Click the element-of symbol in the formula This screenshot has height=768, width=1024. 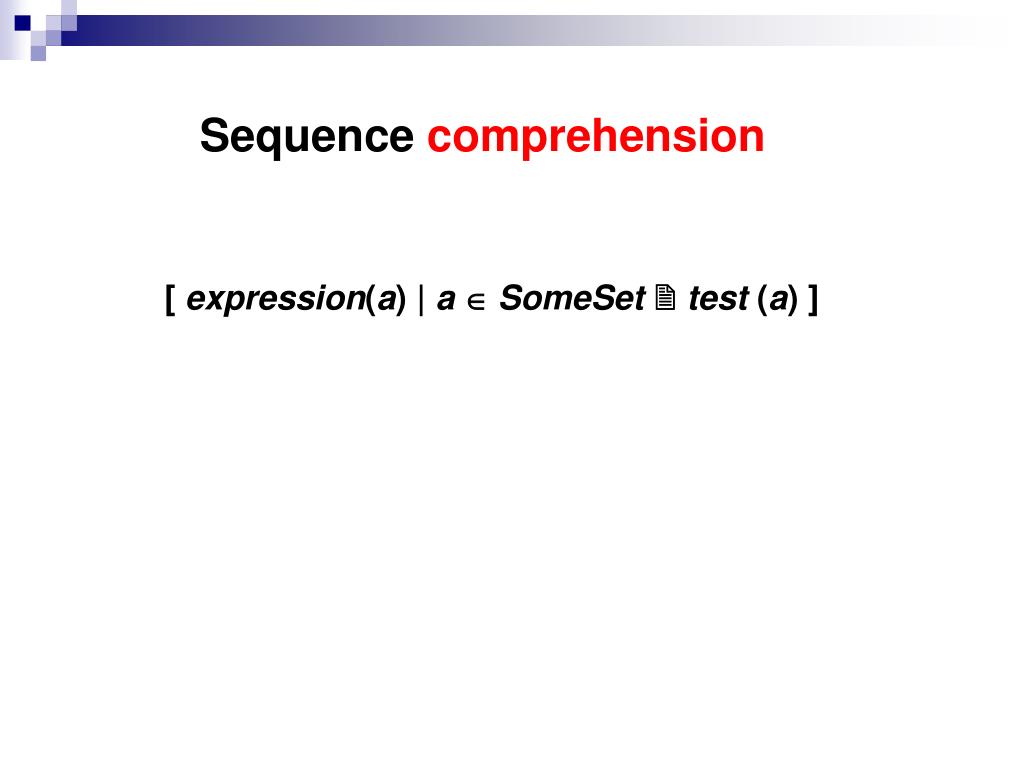tap(476, 302)
